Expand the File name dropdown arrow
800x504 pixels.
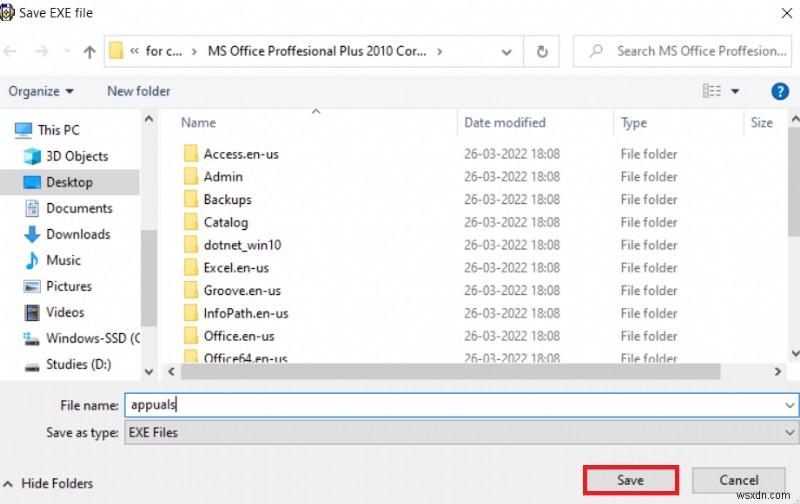click(789, 406)
